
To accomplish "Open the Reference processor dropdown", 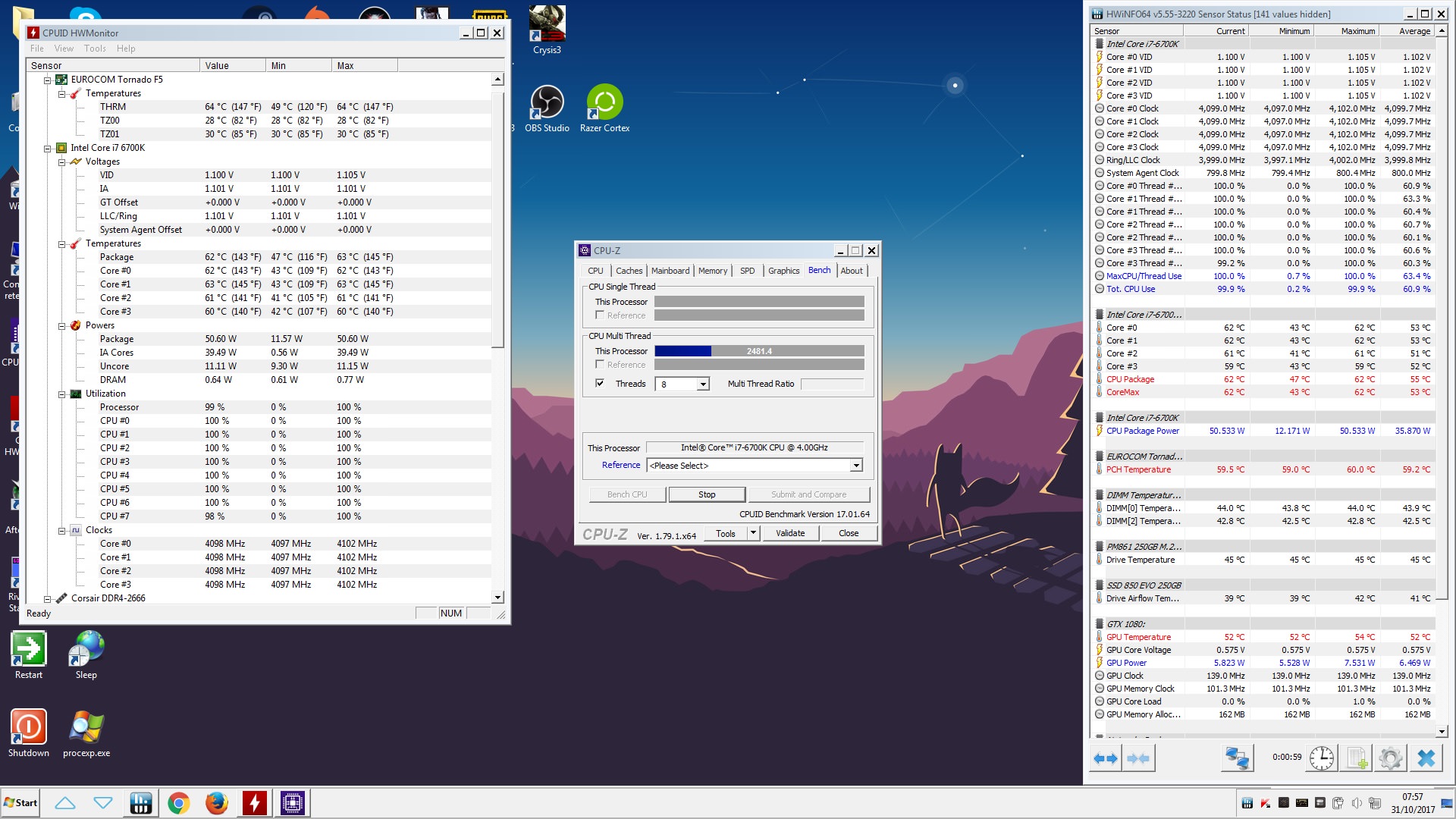I will [x=856, y=466].
